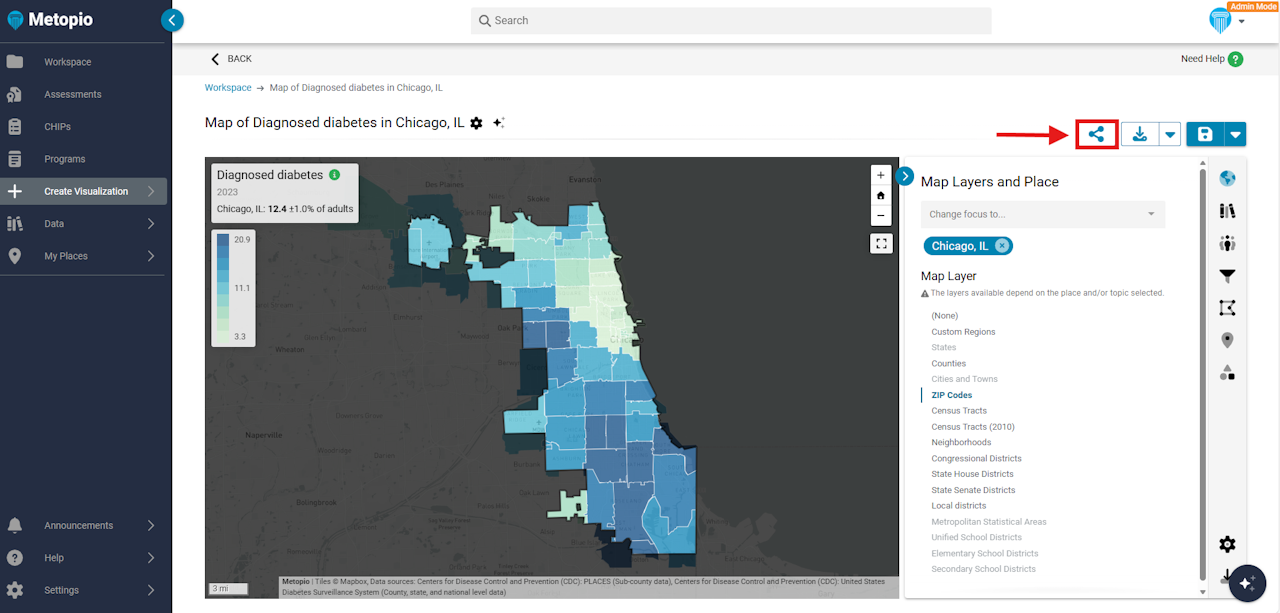Click the Search input field
The width and height of the screenshot is (1280, 613).
[x=730, y=21]
